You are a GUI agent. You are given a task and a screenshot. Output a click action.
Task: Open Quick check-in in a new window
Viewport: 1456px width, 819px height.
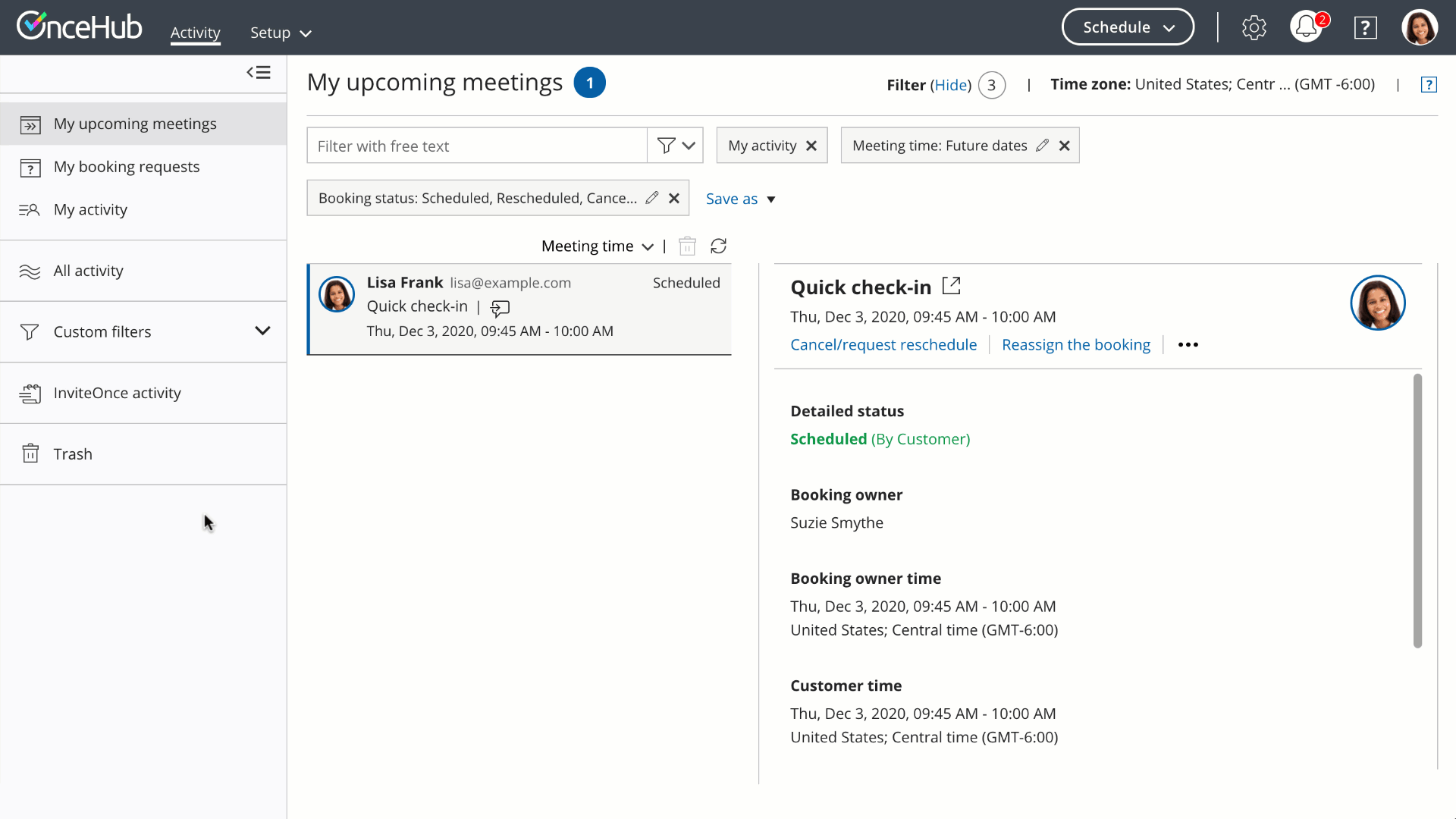tap(951, 286)
